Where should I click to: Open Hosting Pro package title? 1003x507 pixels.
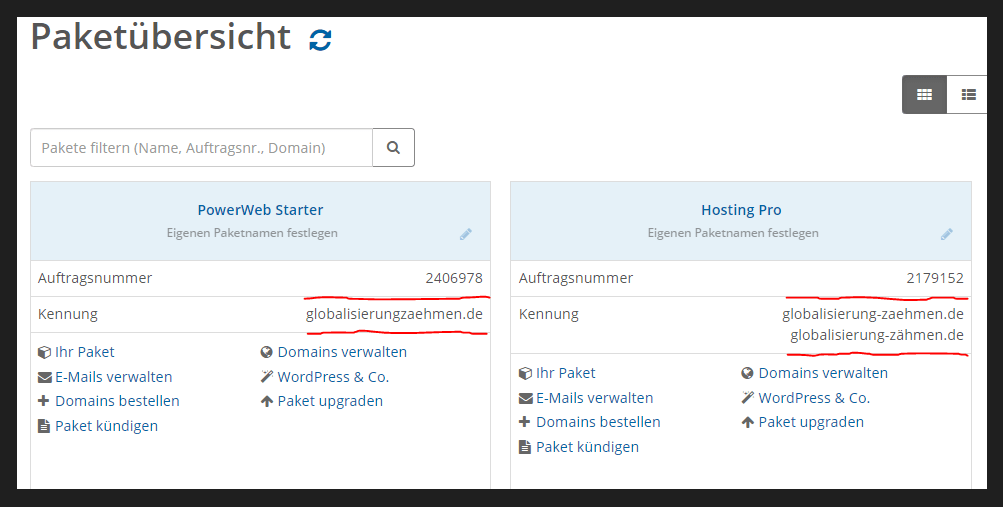point(741,210)
